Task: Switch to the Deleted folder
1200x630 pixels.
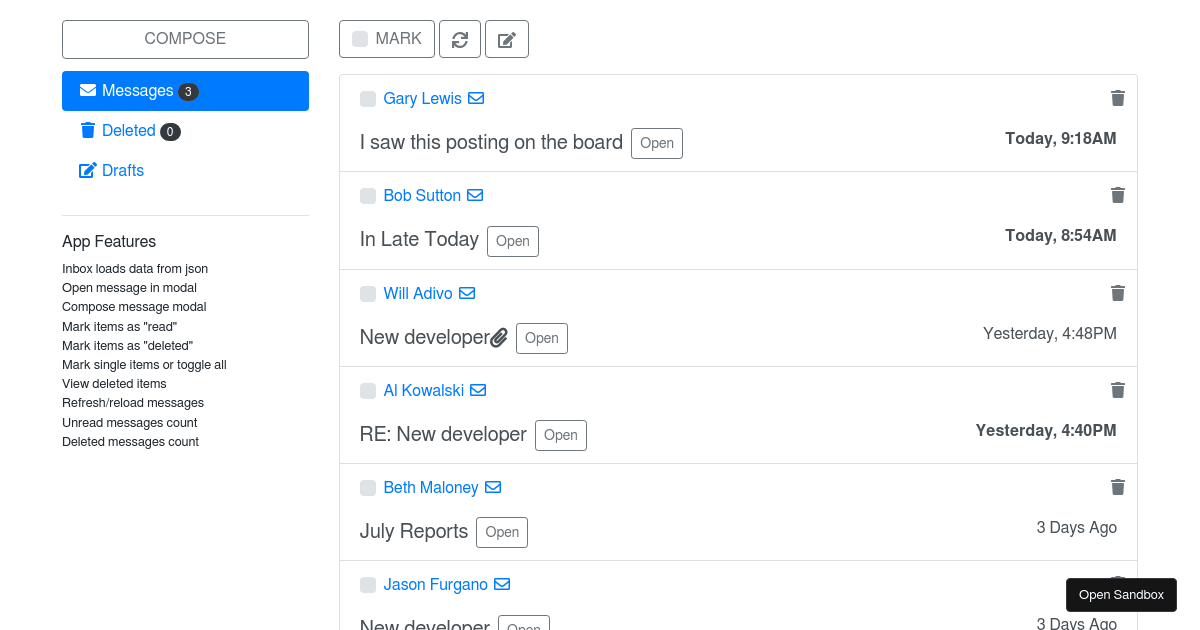Action: (x=127, y=130)
